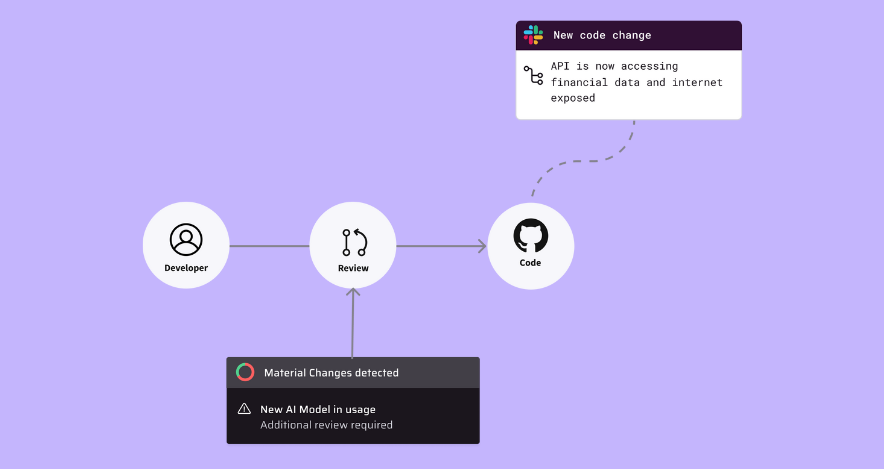Click 'Additional review required' text

pyautogui.click(x=326, y=425)
